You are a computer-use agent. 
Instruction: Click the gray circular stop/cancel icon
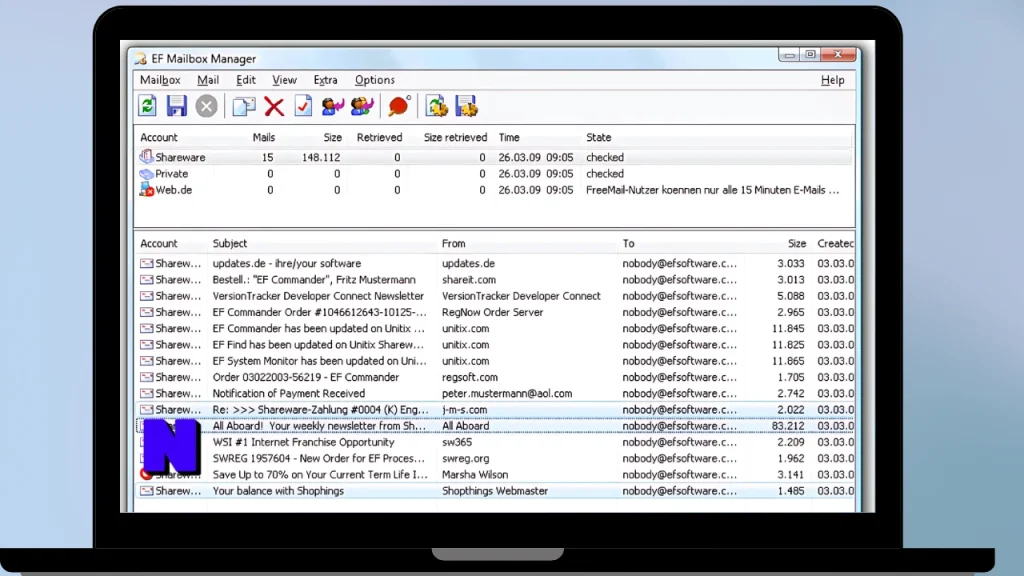point(206,106)
